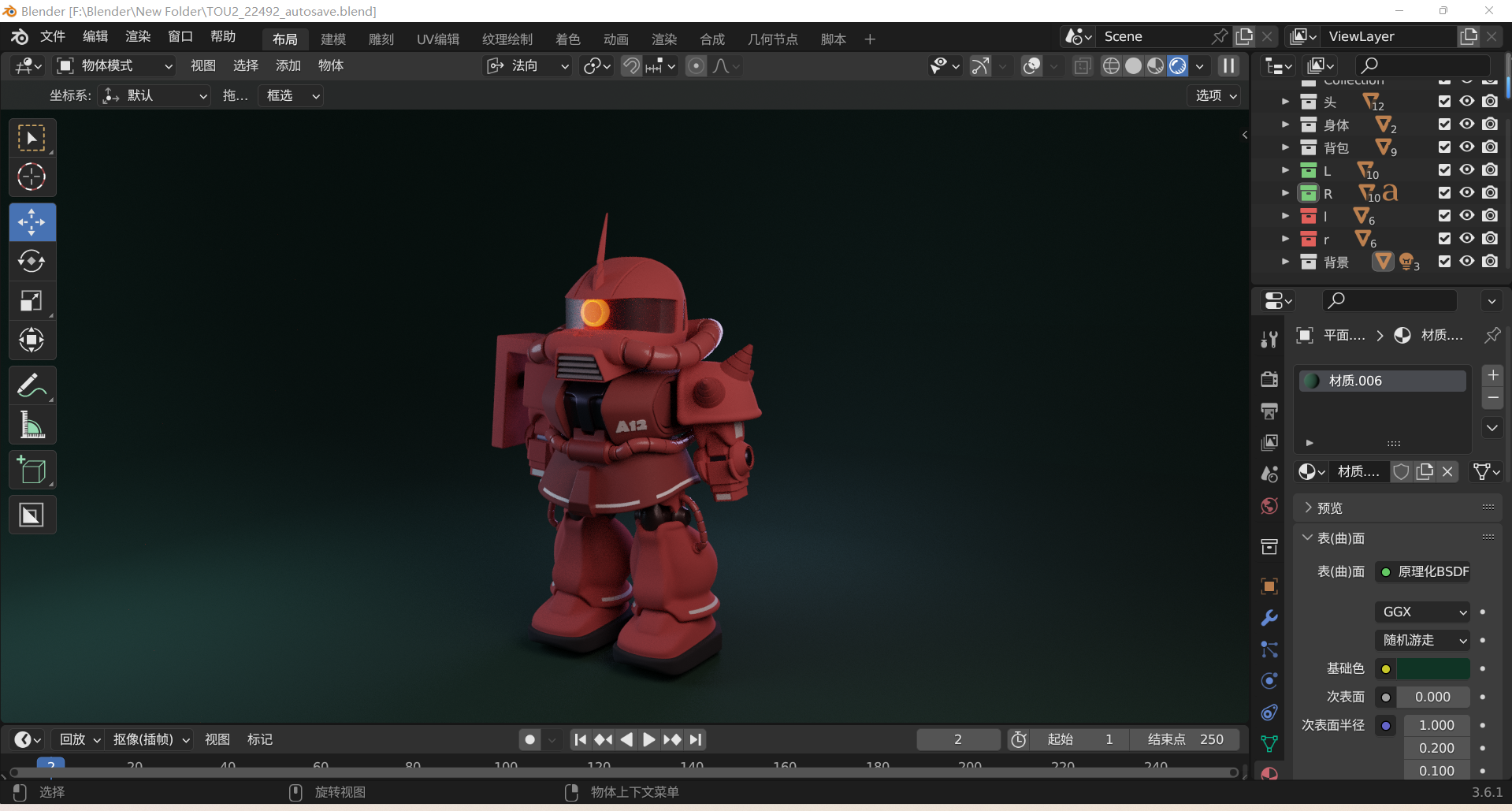Disable rendering for the 背景 collection
The width and height of the screenshot is (1512, 811).
click(x=1489, y=262)
